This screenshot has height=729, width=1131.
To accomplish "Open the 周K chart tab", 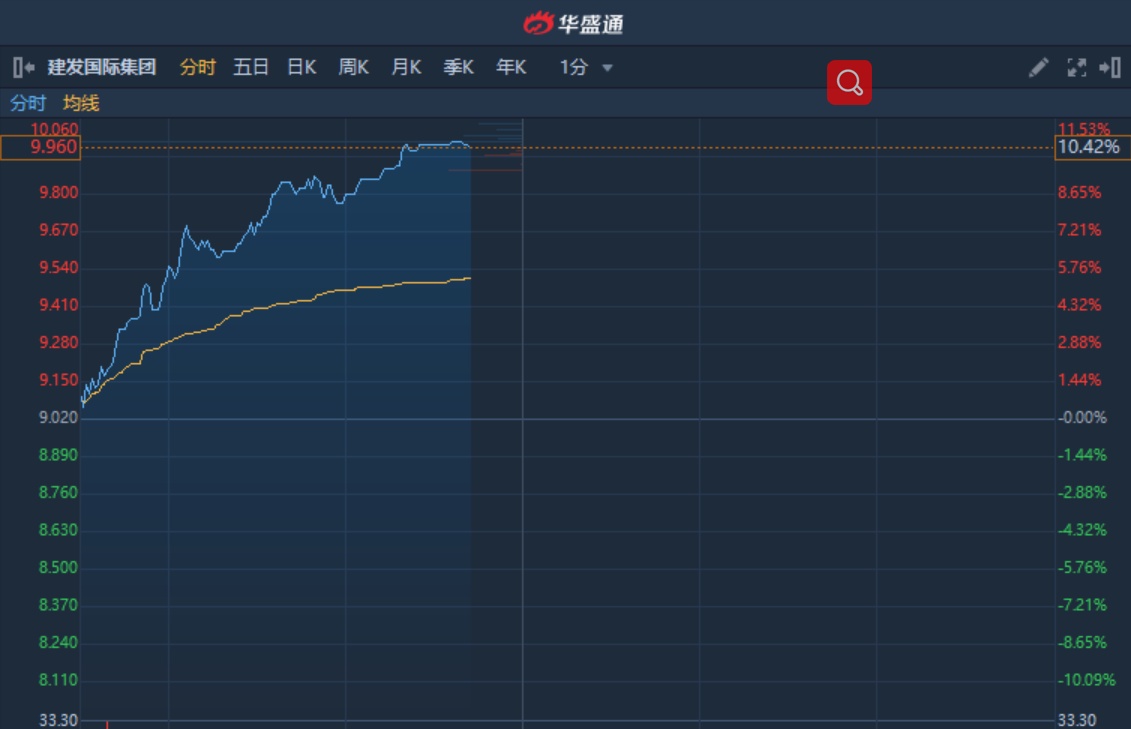I will (x=354, y=67).
